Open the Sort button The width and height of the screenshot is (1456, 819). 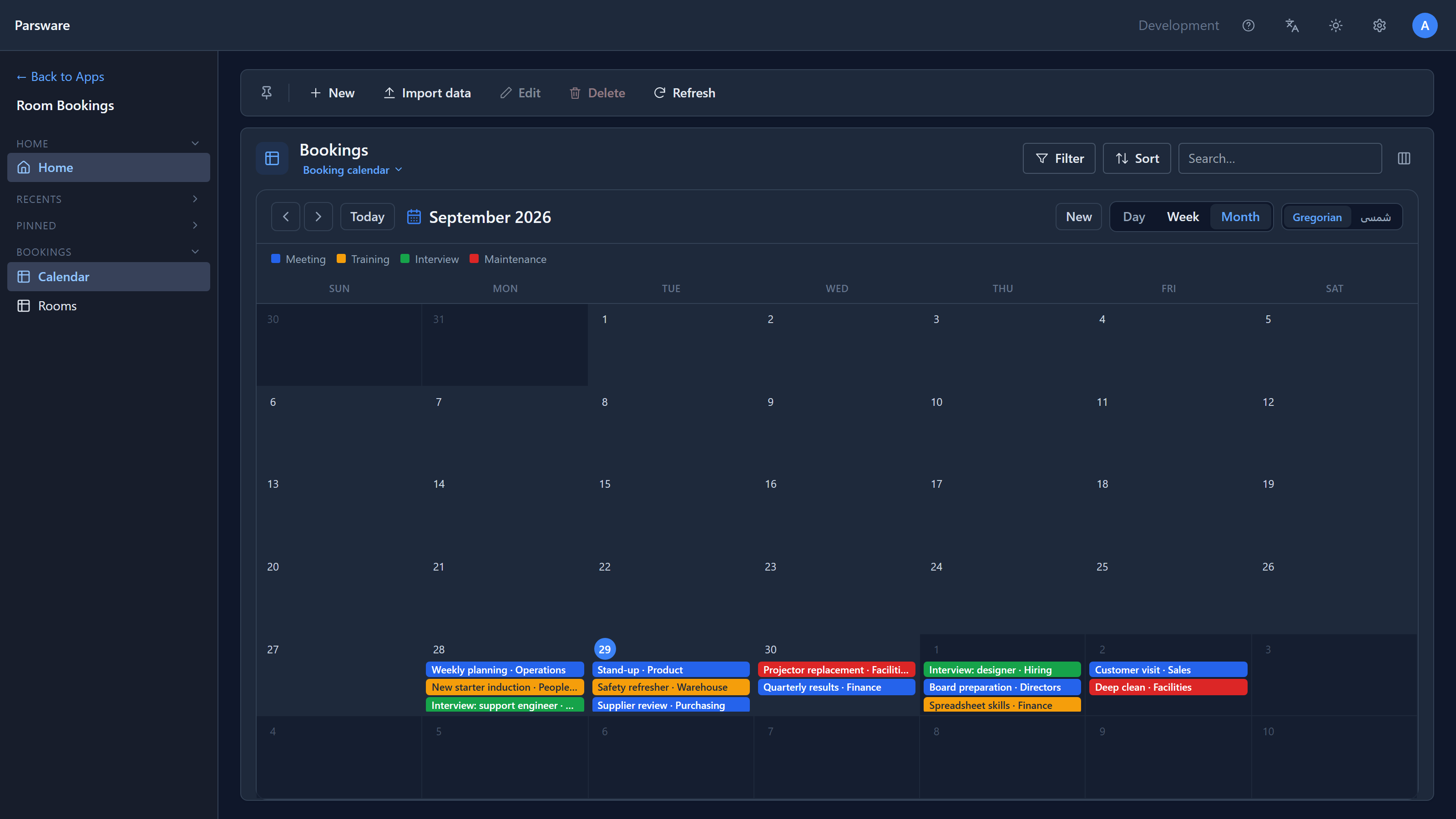[x=1137, y=158]
